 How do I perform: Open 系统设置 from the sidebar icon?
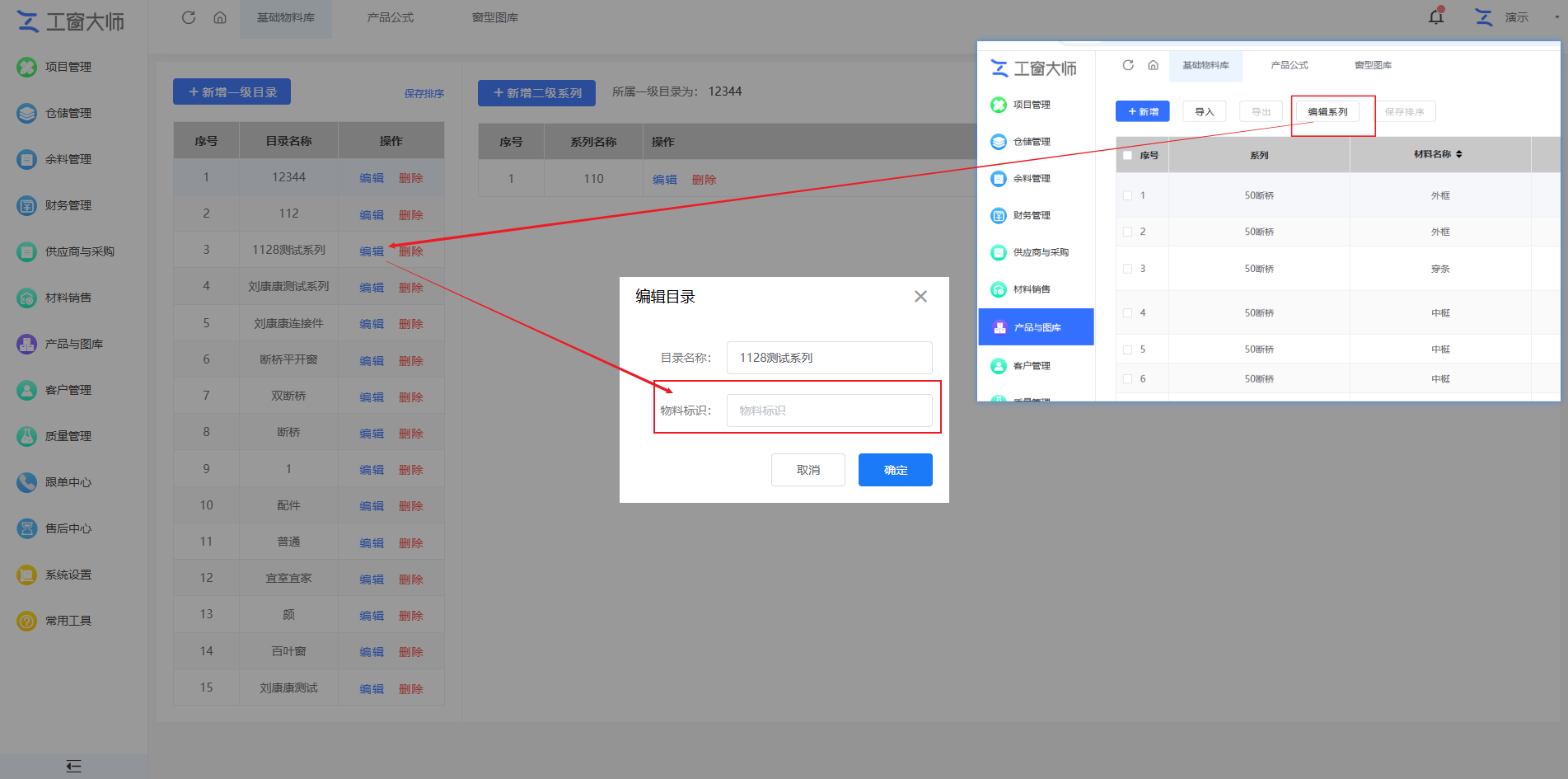point(27,575)
